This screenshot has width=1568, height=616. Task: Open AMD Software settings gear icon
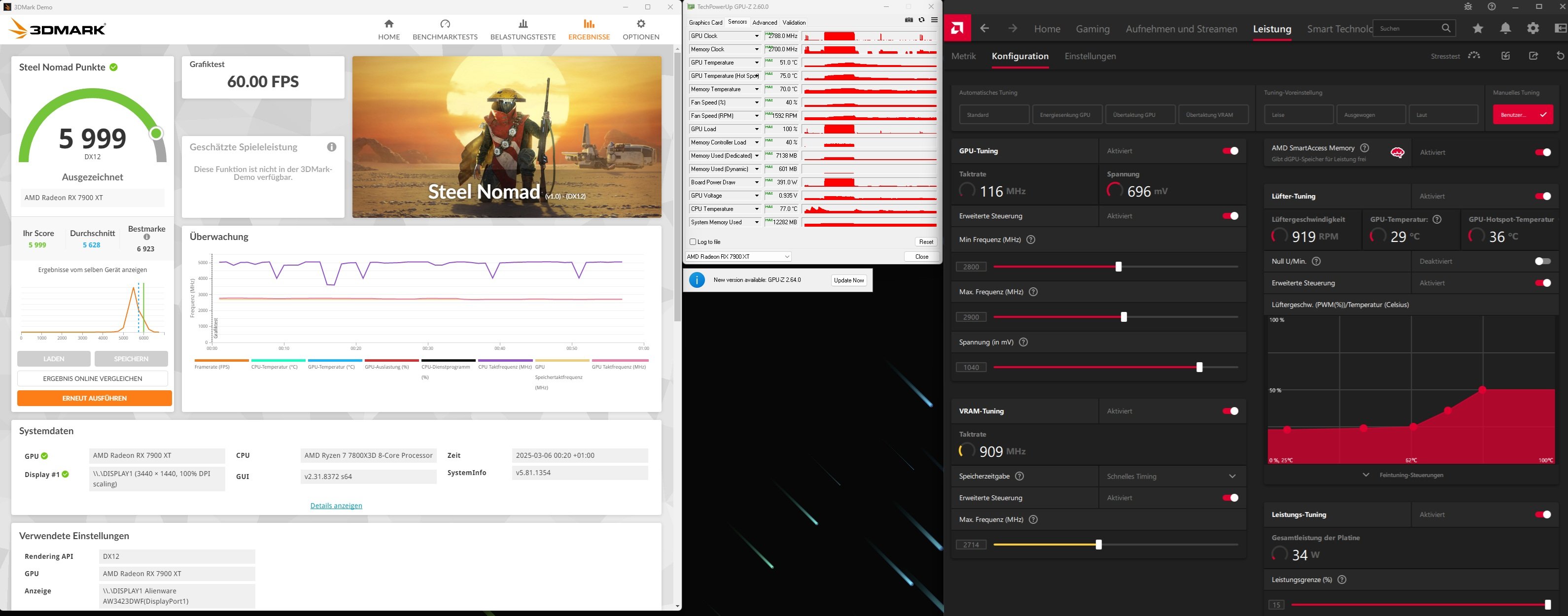click(x=1533, y=29)
